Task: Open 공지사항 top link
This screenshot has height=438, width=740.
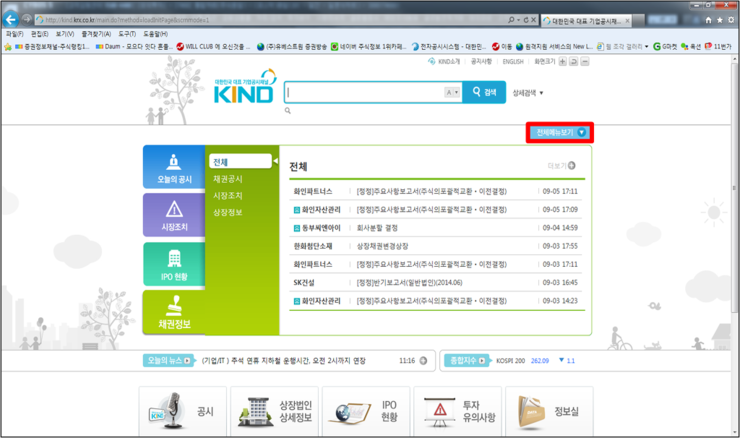Action: pos(481,62)
